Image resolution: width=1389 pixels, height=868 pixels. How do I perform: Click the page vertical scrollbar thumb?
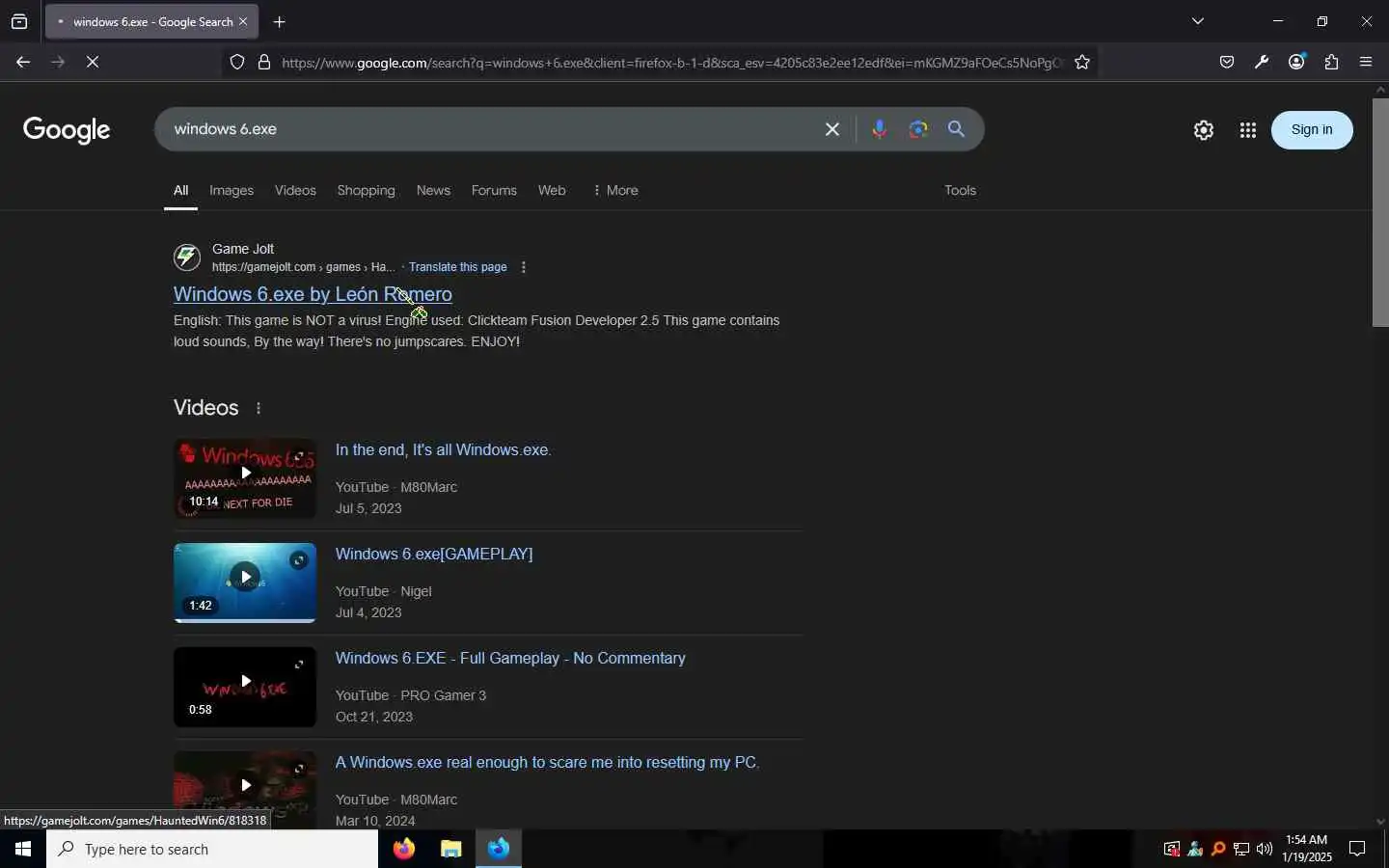tap(1380, 212)
